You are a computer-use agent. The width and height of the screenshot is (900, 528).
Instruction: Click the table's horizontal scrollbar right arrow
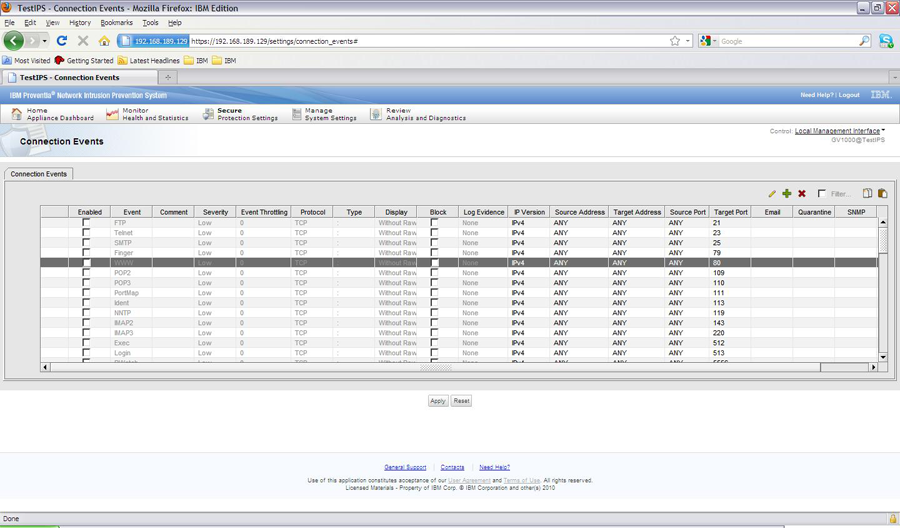click(873, 367)
